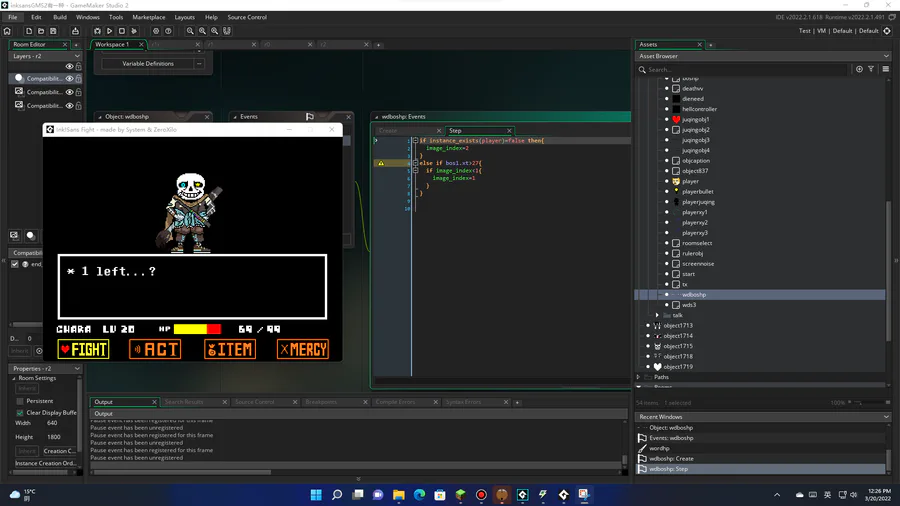Clean the build with the brush icon

[x=134, y=31]
